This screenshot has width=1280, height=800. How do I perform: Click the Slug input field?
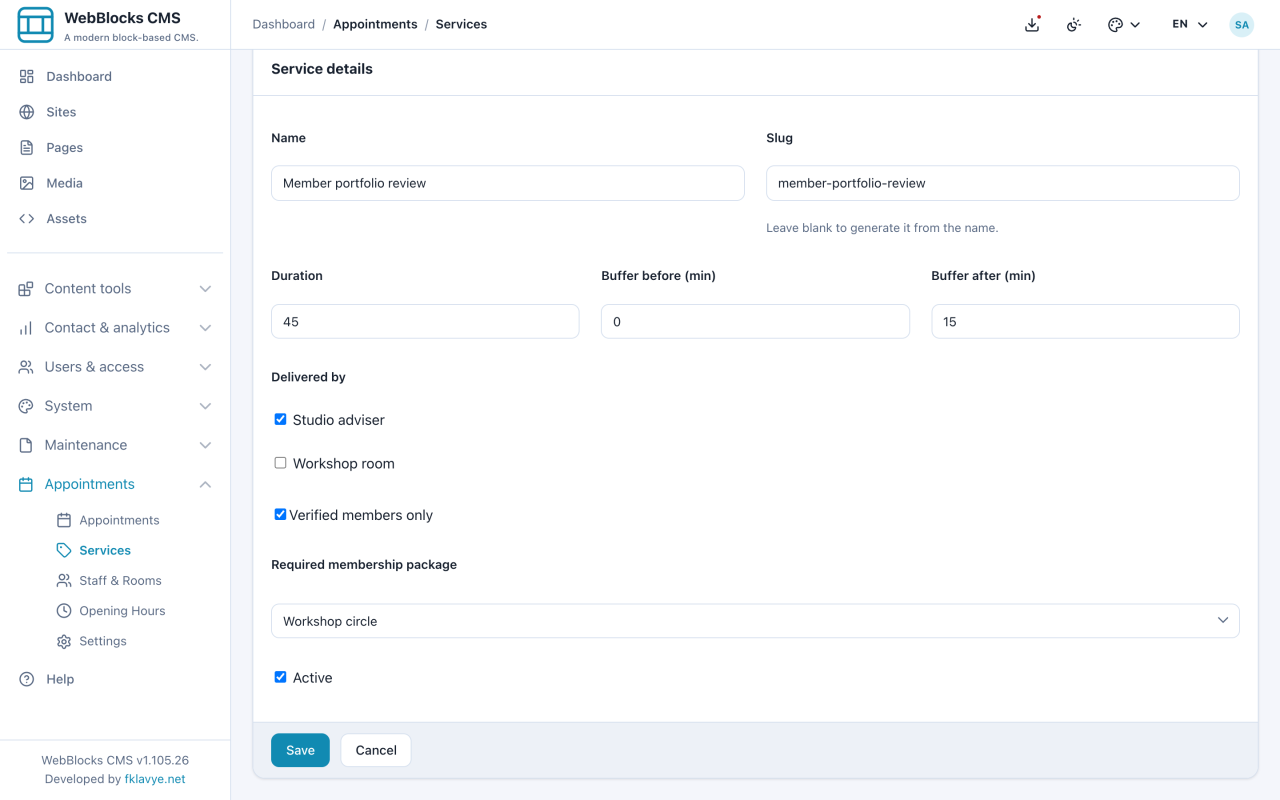(x=1003, y=183)
